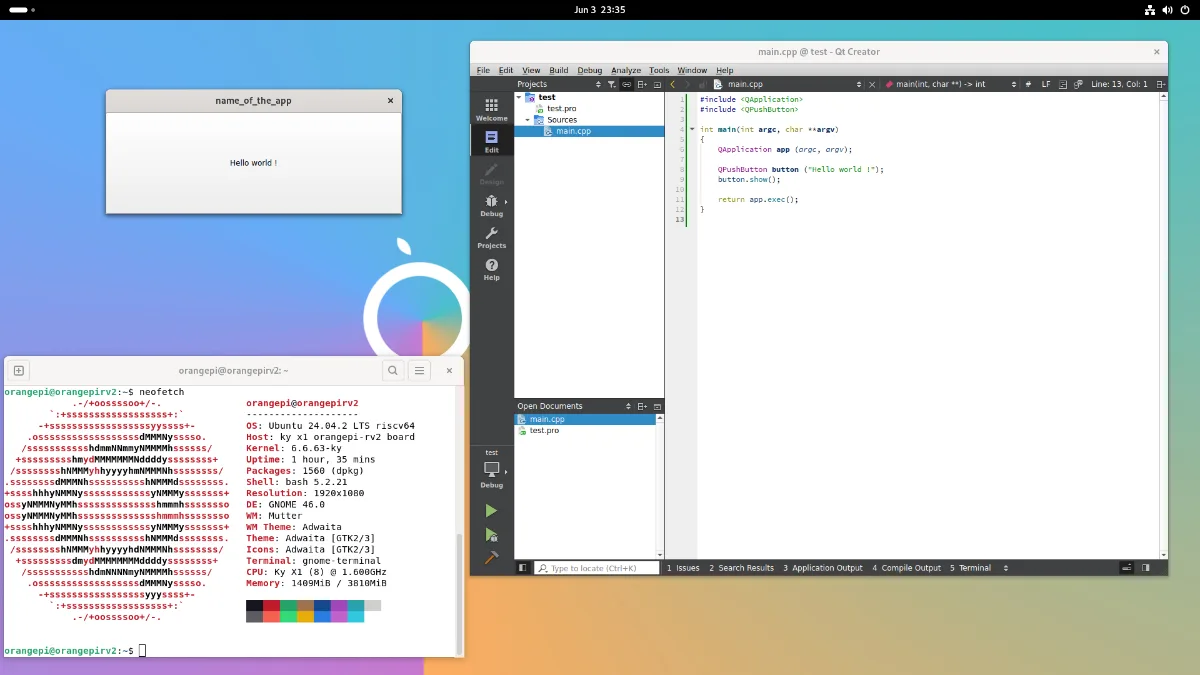Viewport: 1200px width, 675px height.
Task: Toggle right sidebar visibility in status bar
Action: point(1146,567)
